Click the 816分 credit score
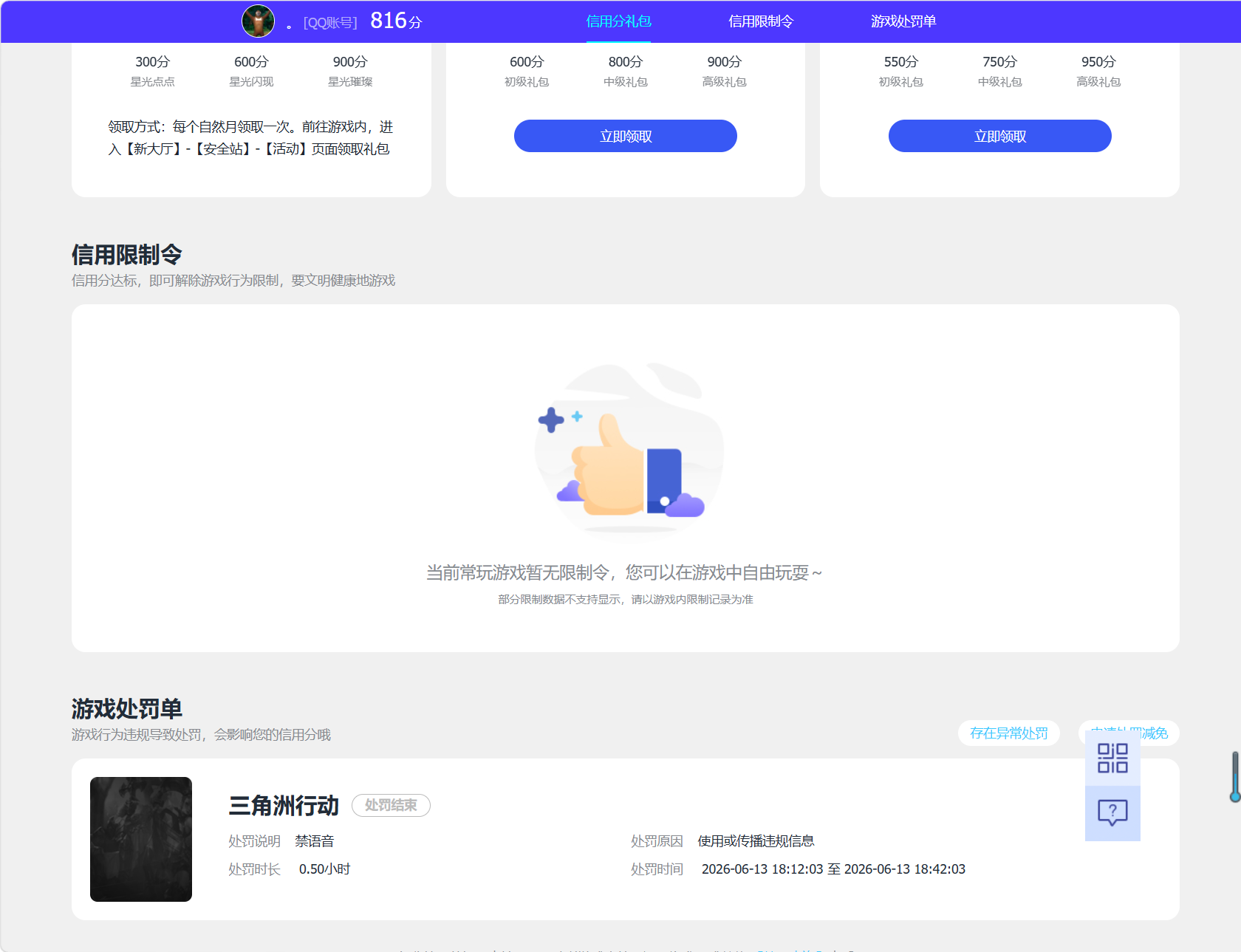The height and width of the screenshot is (952, 1241). [x=396, y=21]
